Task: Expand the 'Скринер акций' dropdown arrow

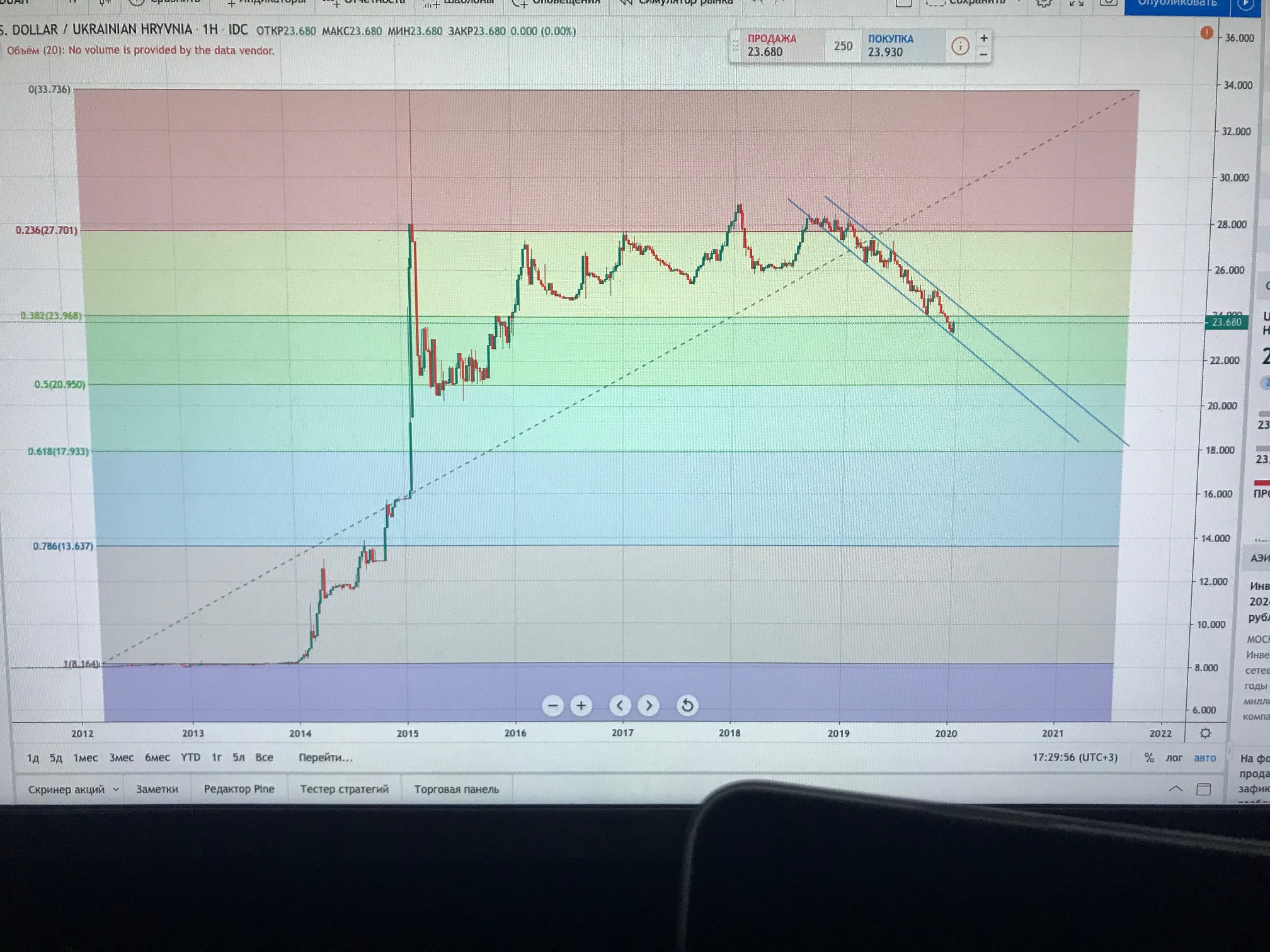Action: point(116,789)
